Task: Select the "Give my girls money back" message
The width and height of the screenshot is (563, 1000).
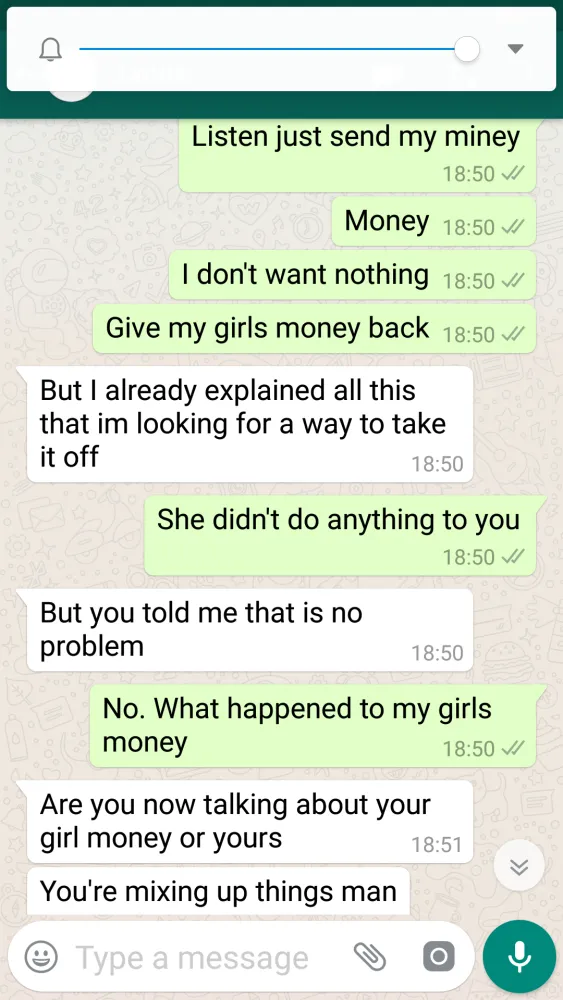Action: click(314, 328)
